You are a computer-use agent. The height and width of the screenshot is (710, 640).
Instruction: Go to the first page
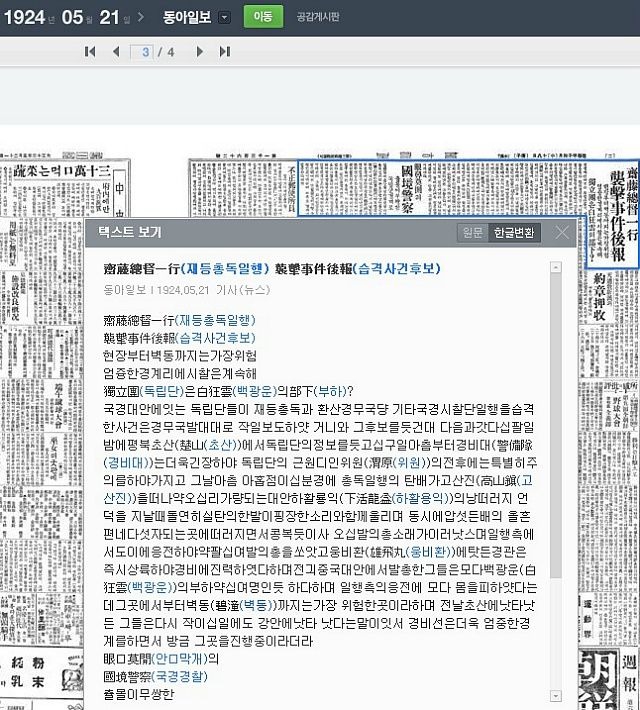tap(90, 52)
